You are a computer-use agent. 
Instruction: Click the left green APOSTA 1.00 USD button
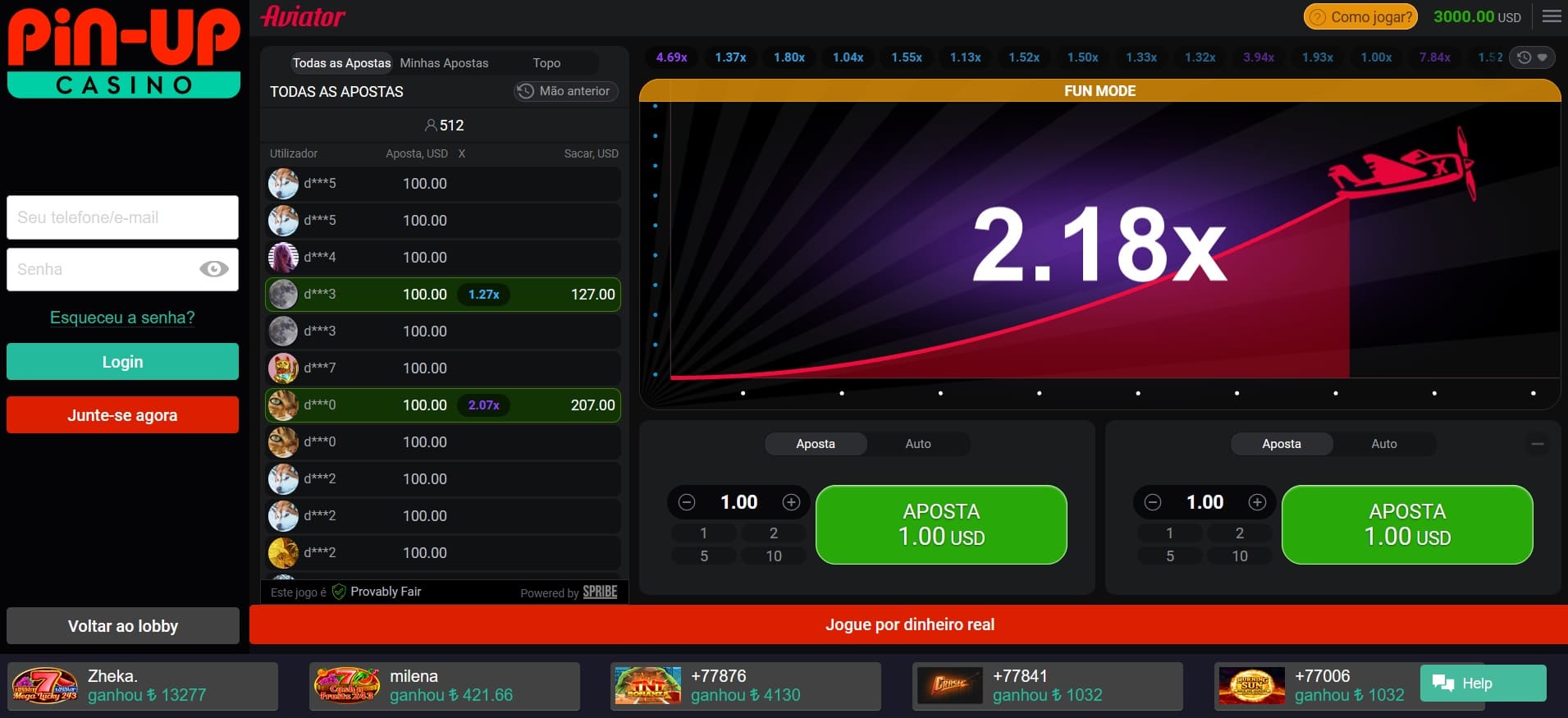click(x=941, y=524)
